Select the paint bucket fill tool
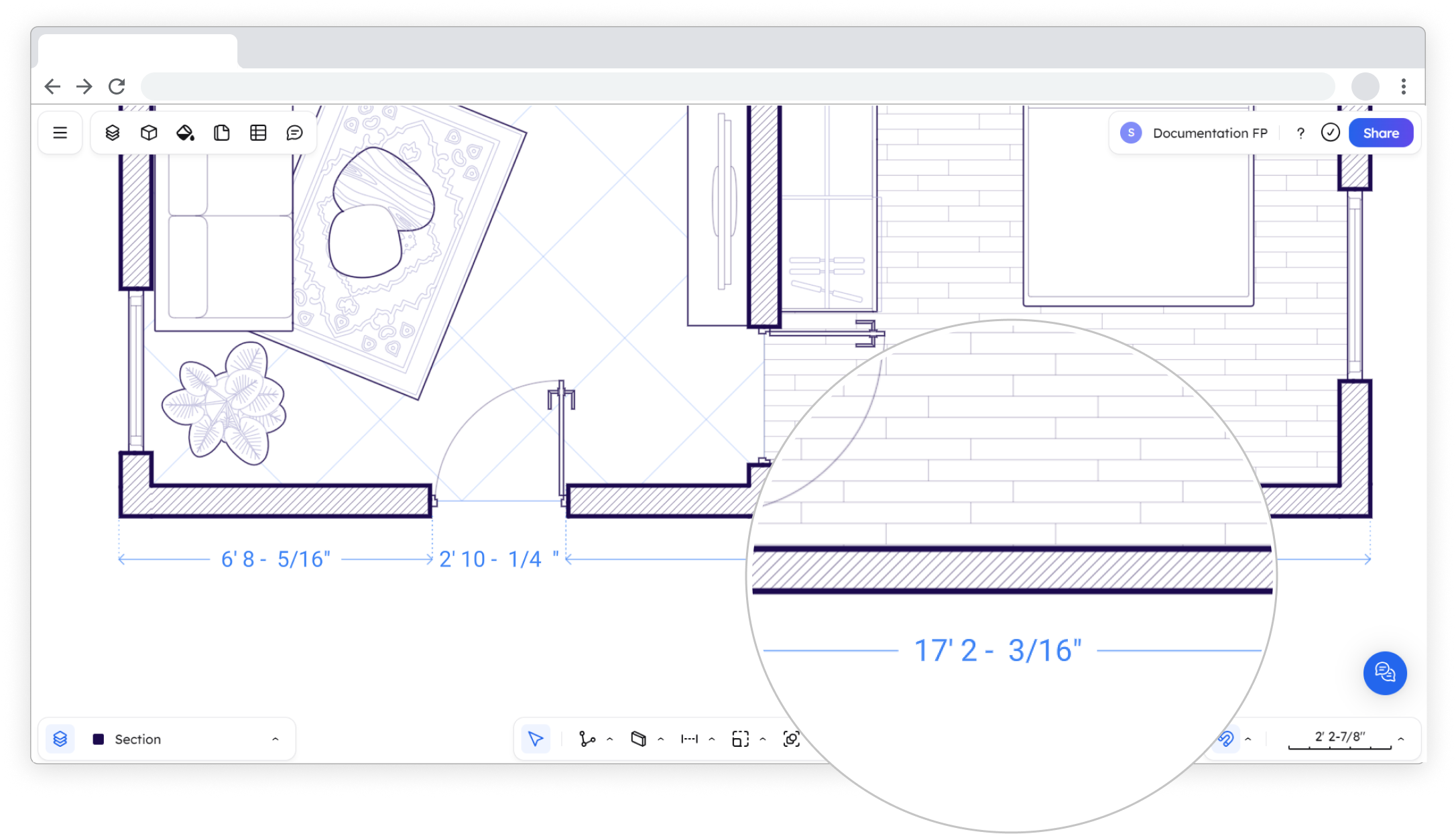This screenshot has height=834, width=1456. tap(185, 133)
